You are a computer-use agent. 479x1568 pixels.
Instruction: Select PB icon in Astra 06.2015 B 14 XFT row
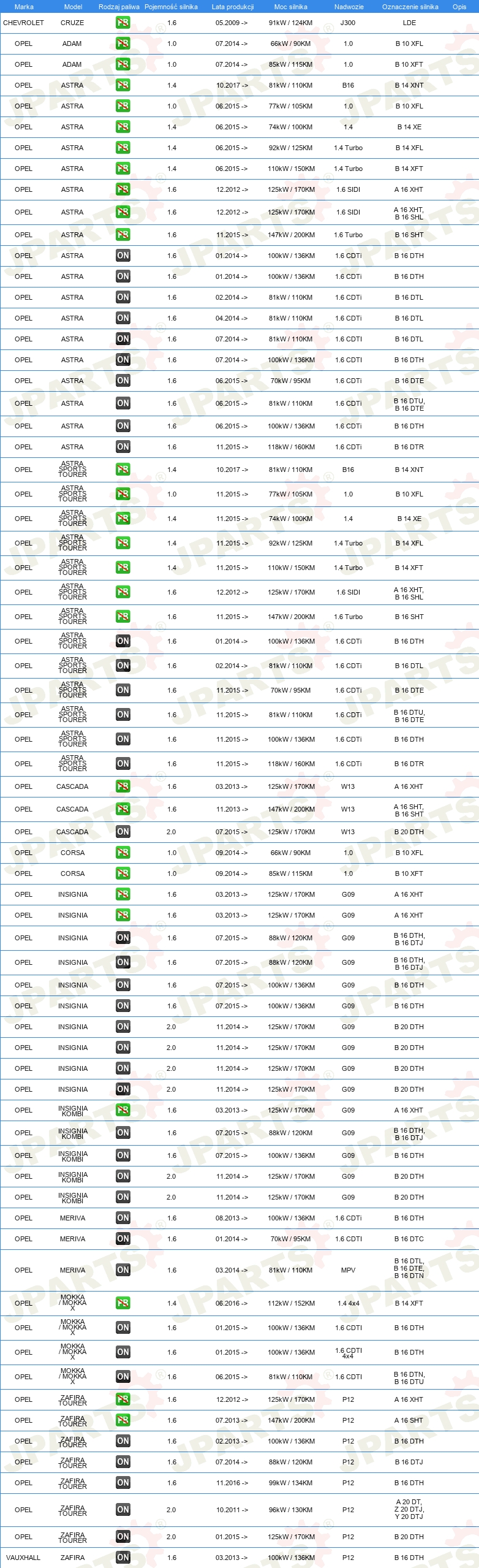click(x=123, y=169)
